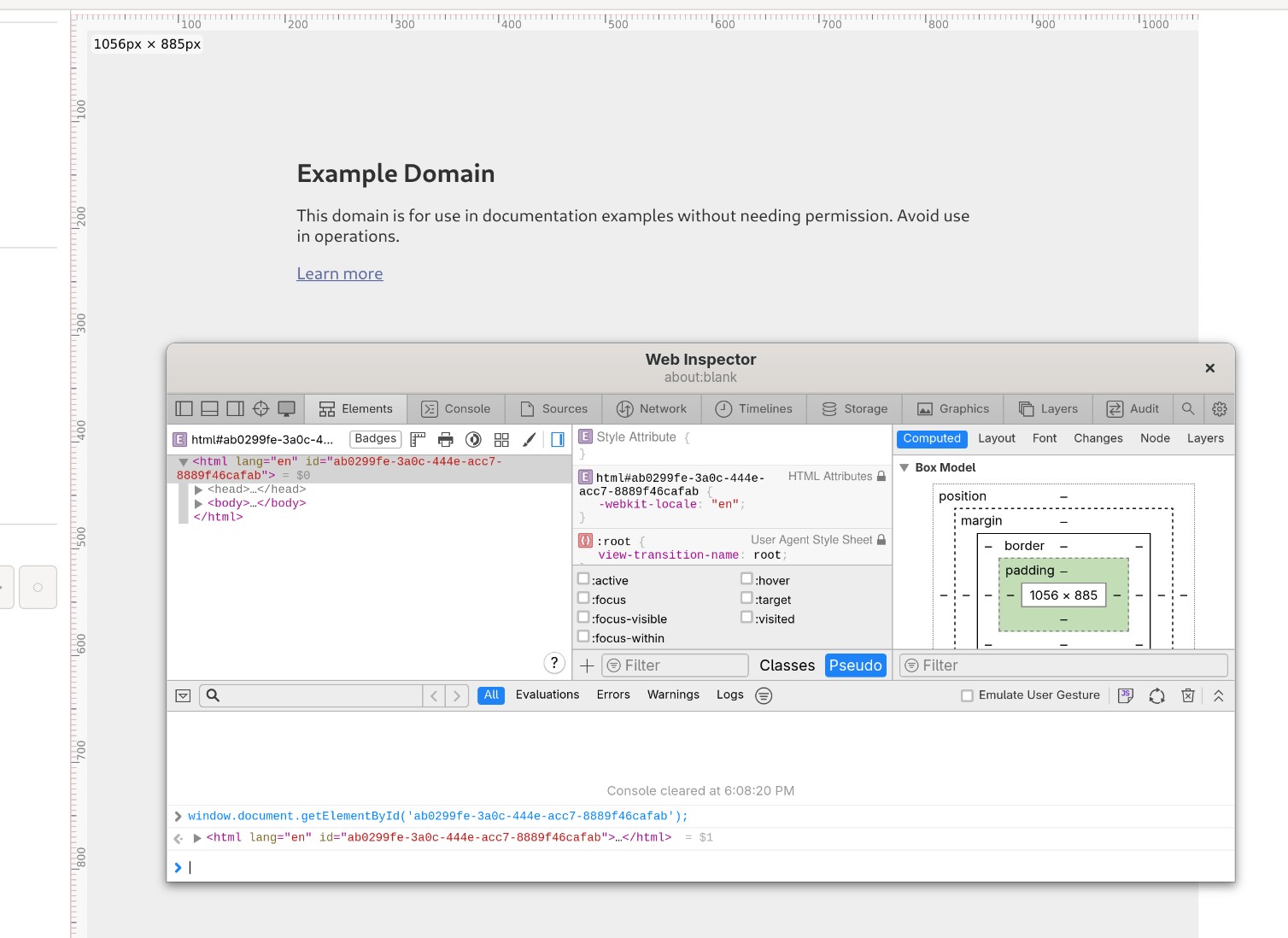The image size is (1288, 938).
Task: Force the :hover pseudo-class
Action: 746,578
